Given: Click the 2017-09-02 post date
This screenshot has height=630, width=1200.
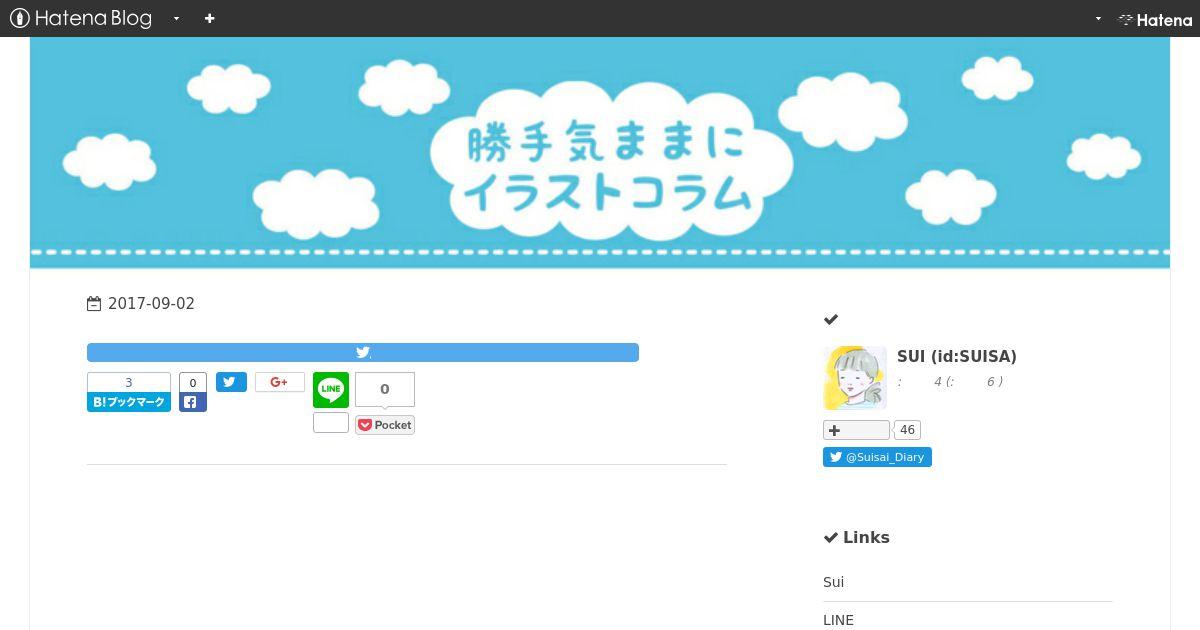Looking at the screenshot, I should click(x=151, y=304).
